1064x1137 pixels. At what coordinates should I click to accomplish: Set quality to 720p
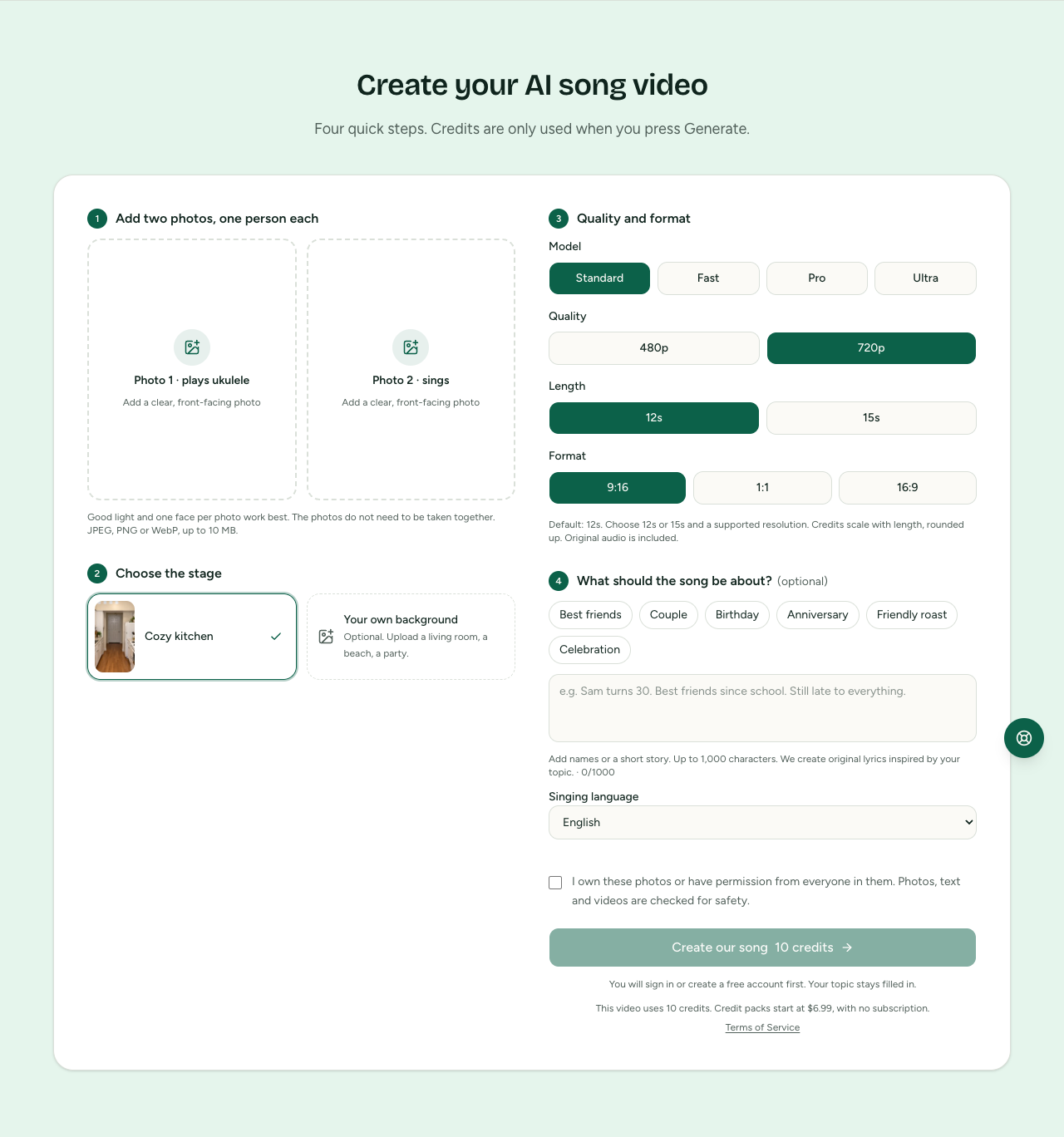pyautogui.click(x=871, y=348)
